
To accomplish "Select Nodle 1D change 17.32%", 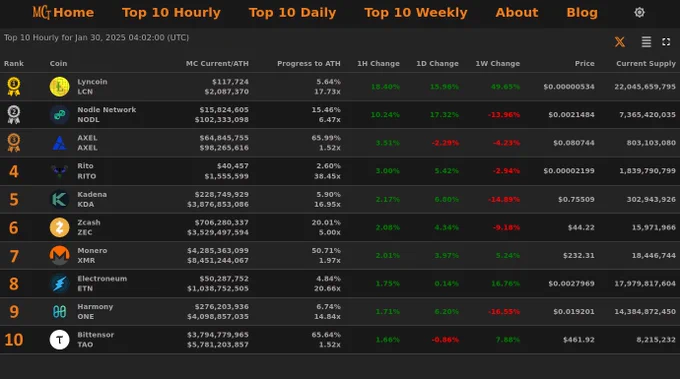I will point(444,115).
